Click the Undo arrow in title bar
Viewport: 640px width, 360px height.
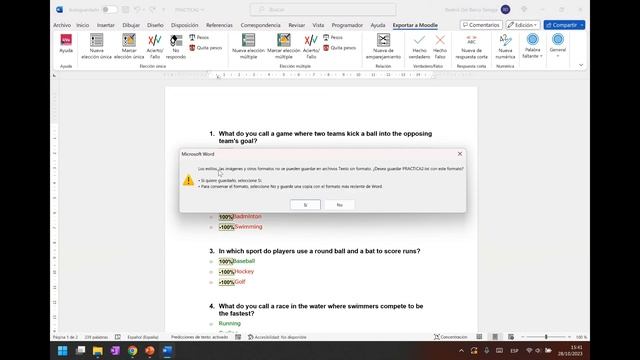(x=138, y=9)
